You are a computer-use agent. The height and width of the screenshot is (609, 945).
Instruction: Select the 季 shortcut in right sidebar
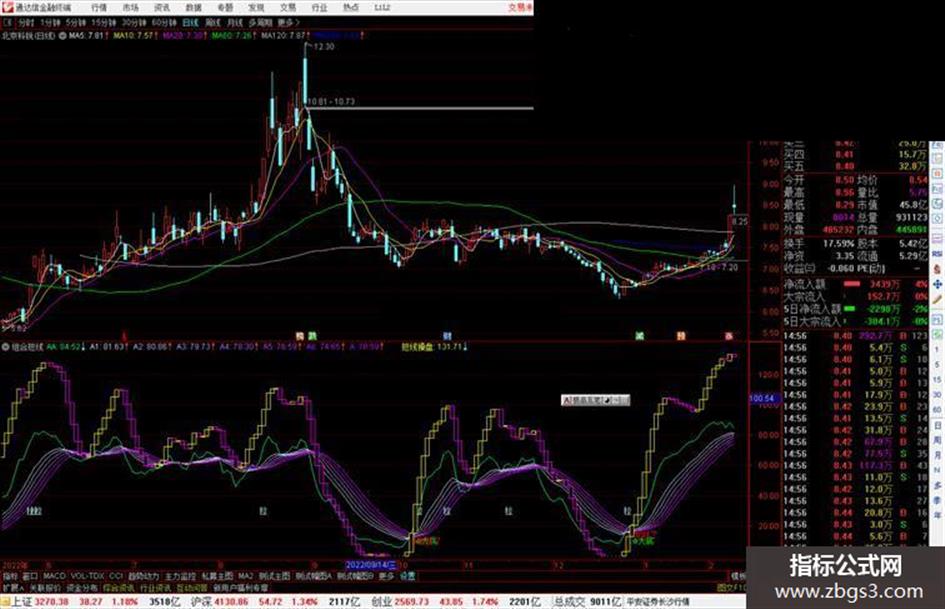point(938,500)
